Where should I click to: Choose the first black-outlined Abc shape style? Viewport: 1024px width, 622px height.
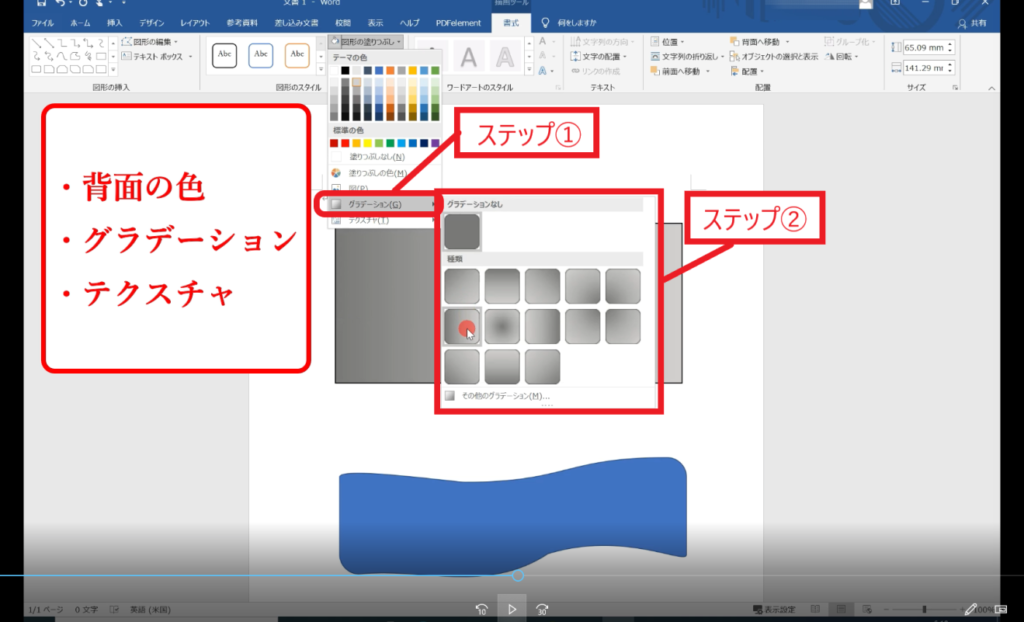coord(226,56)
